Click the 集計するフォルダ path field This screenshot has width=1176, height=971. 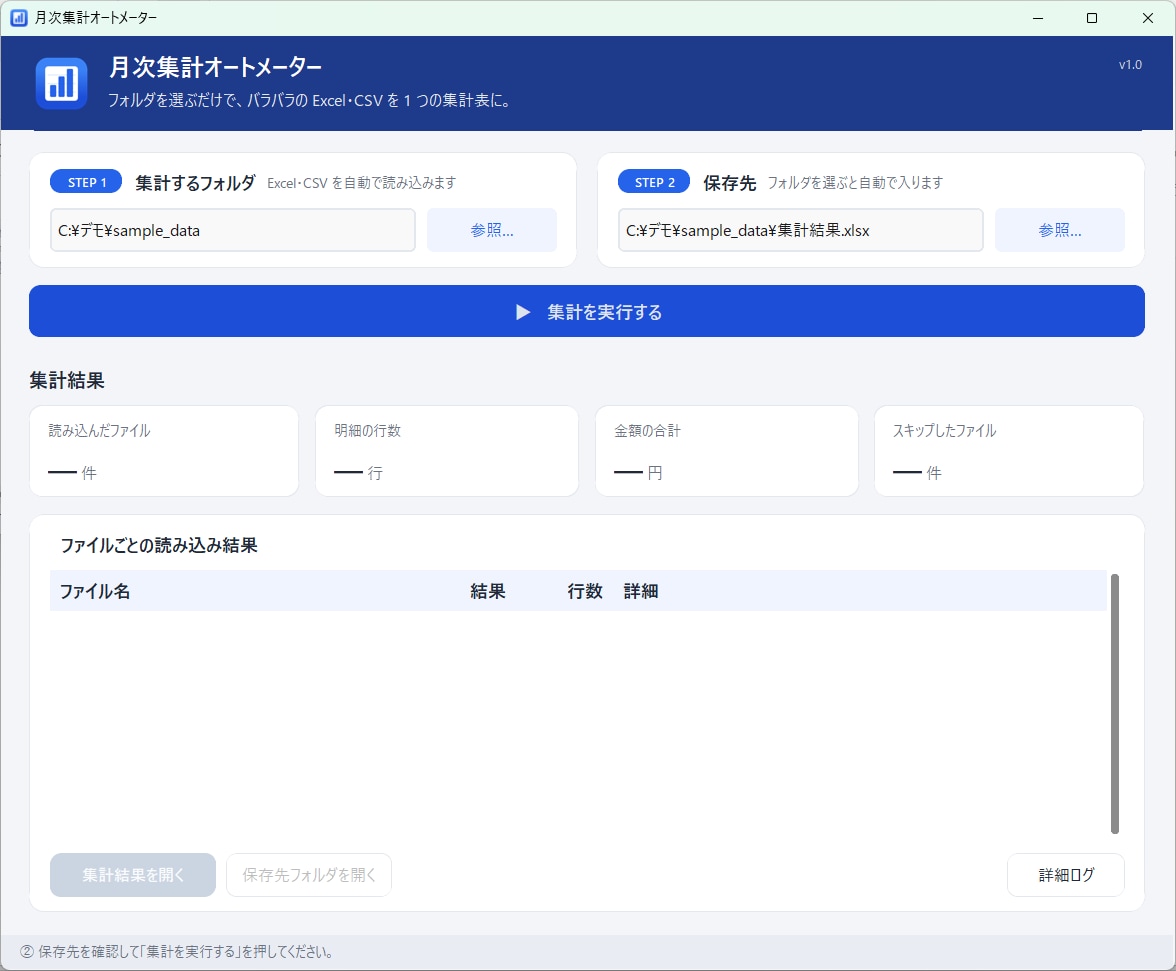tap(232, 230)
